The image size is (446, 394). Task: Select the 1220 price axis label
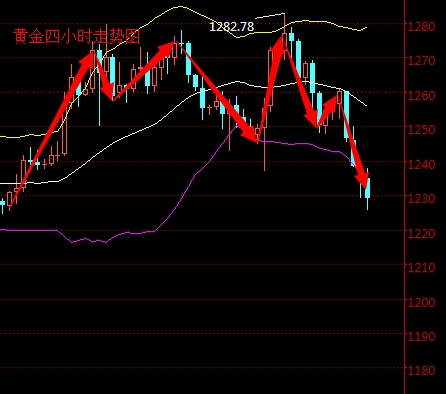422,234
